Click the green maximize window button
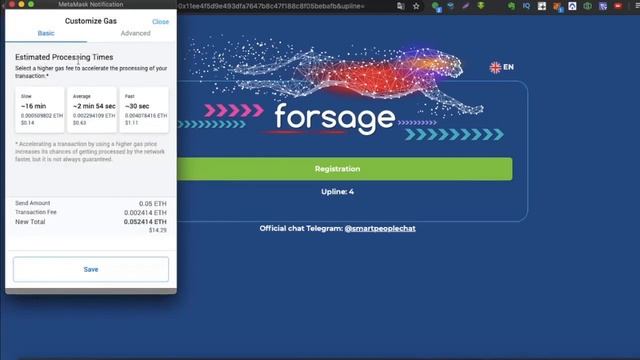The height and width of the screenshot is (360, 640). coord(31,4)
